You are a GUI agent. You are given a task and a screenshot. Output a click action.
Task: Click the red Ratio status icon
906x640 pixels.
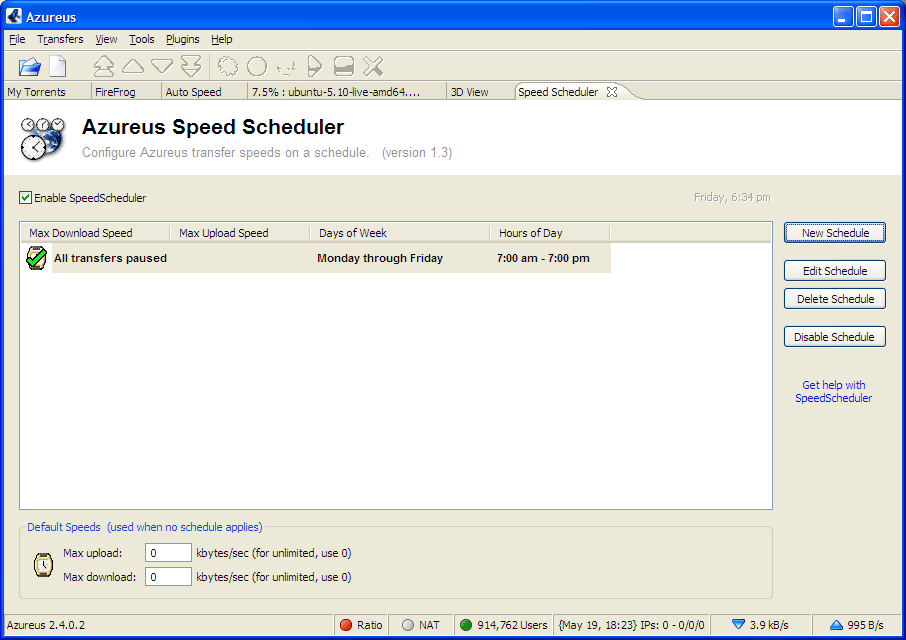(346, 625)
